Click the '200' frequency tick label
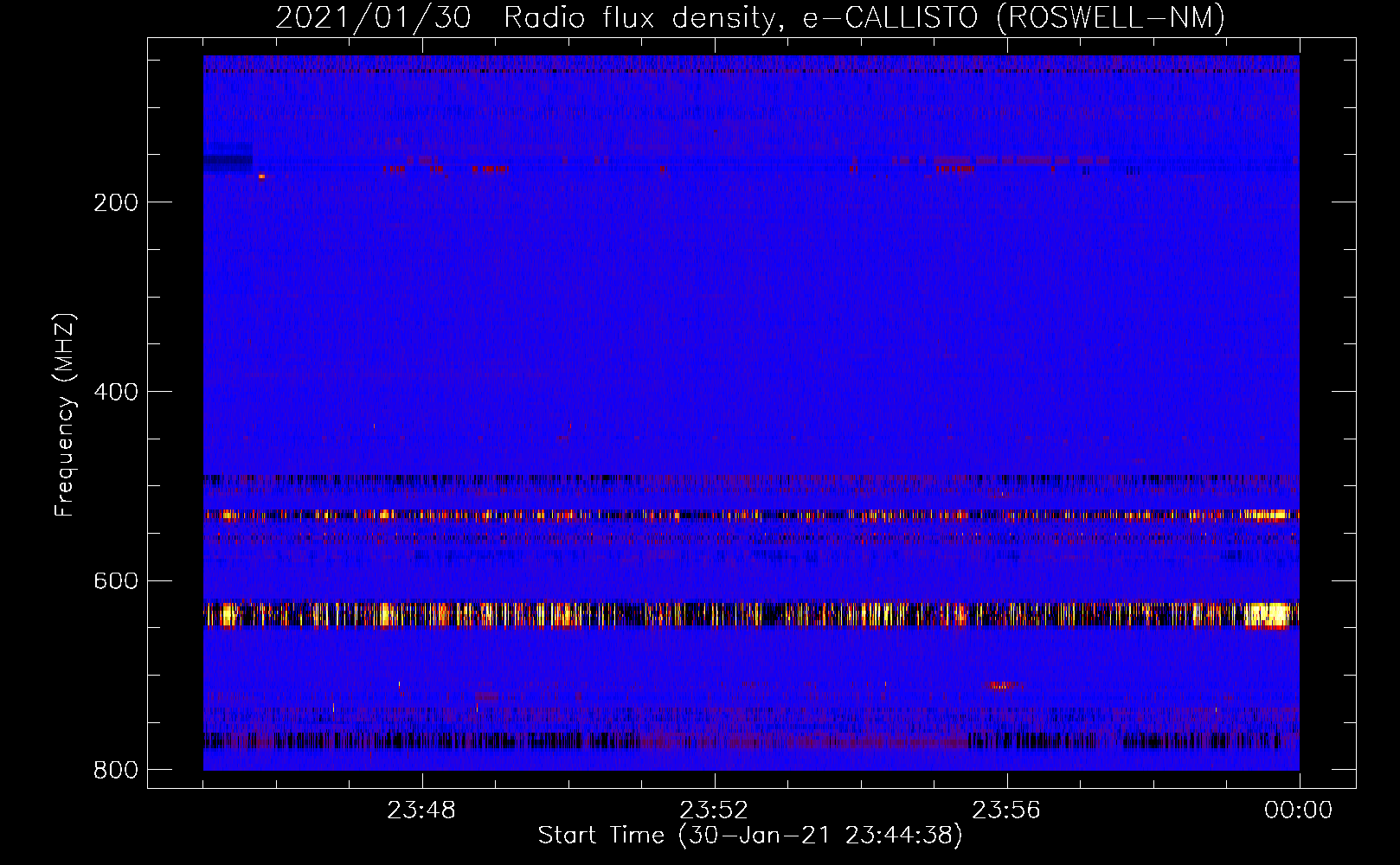Viewport: 1400px width, 865px height. pyautogui.click(x=116, y=202)
